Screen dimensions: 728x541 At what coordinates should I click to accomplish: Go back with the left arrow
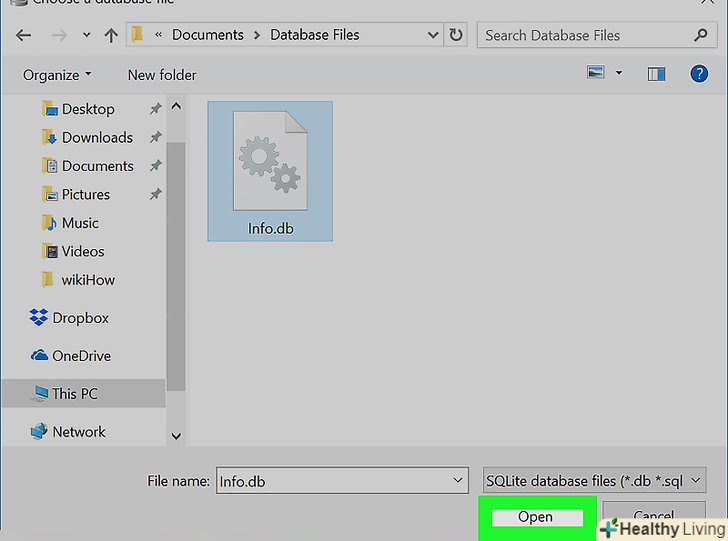24,35
